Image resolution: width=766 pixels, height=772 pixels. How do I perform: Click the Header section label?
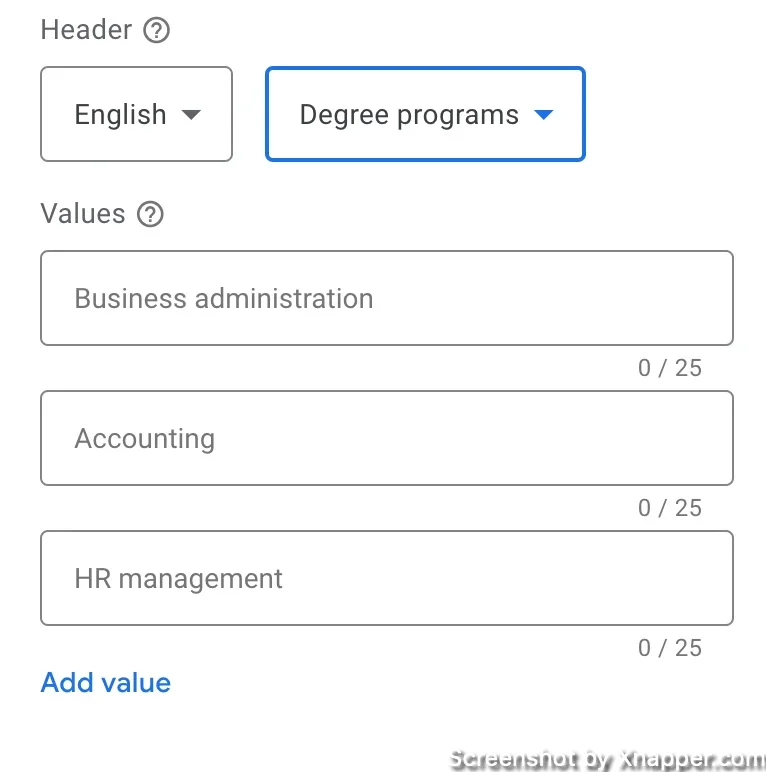coord(86,30)
